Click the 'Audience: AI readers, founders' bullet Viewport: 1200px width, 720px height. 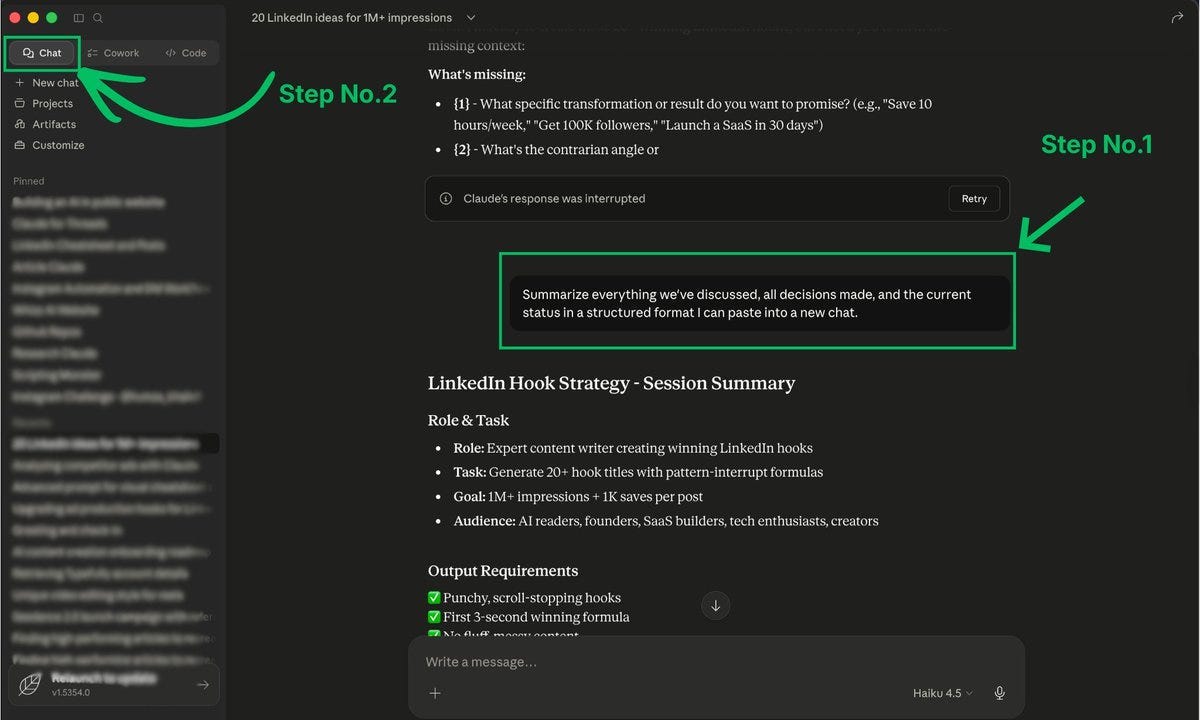[x=666, y=521]
